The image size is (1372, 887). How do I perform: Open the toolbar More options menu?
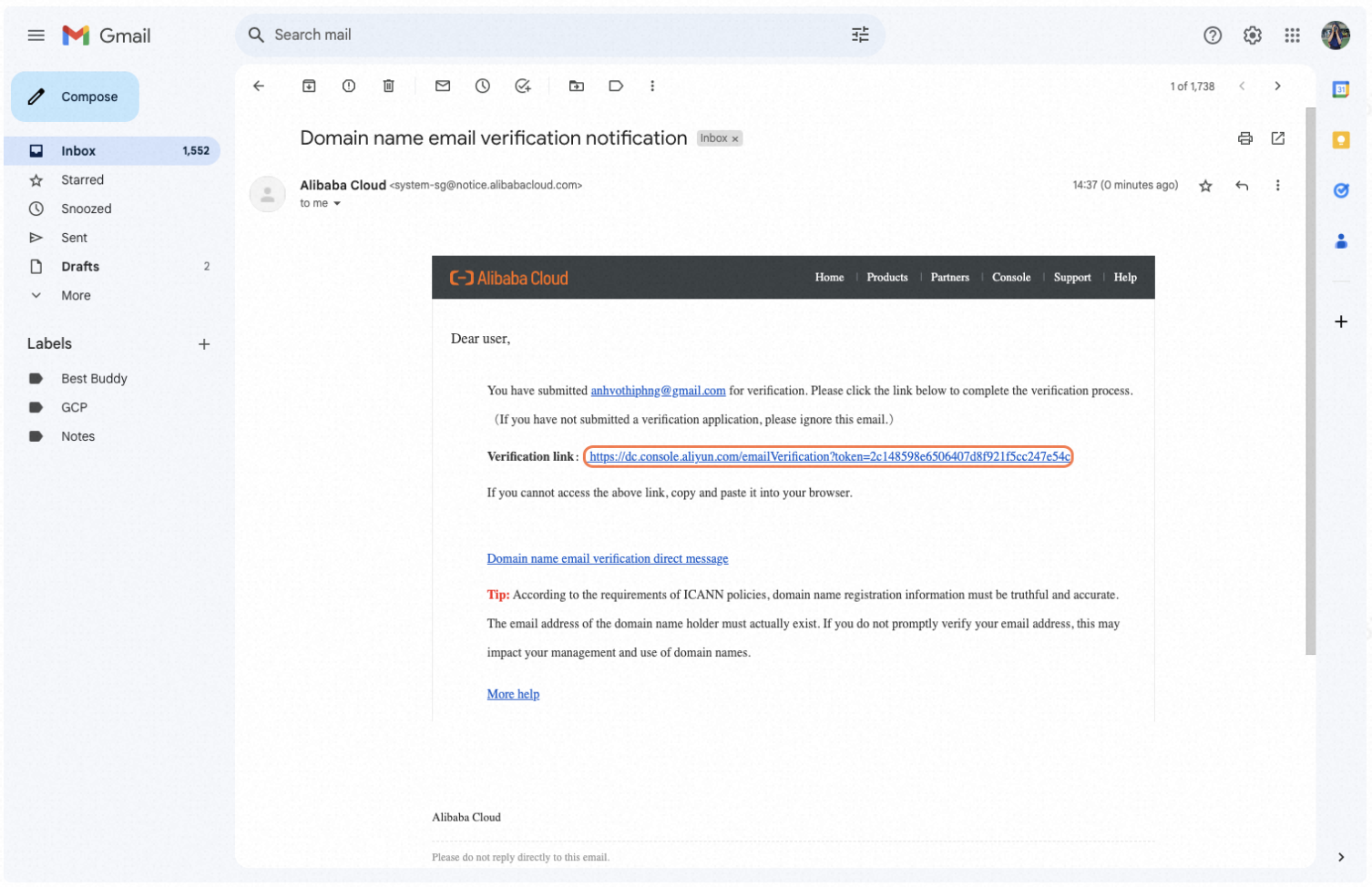(x=651, y=86)
